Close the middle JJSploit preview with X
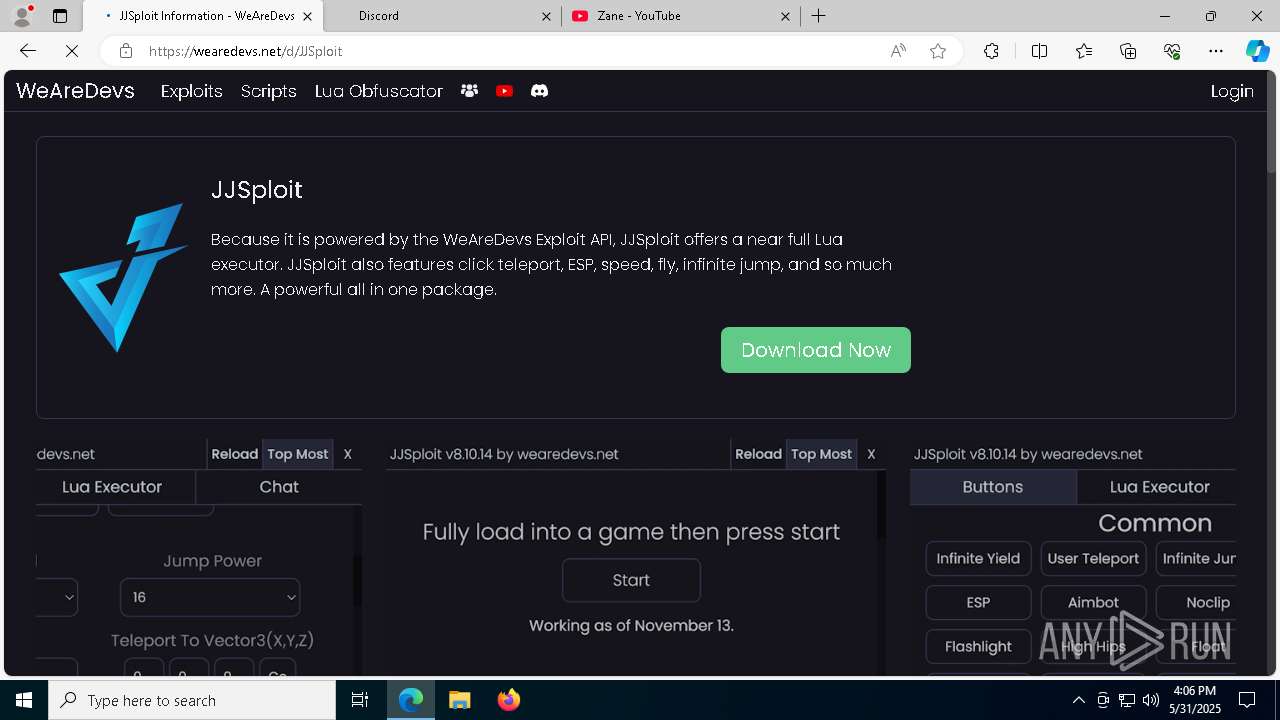Image resolution: width=1280 pixels, height=720 pixels. pos(871,454)
